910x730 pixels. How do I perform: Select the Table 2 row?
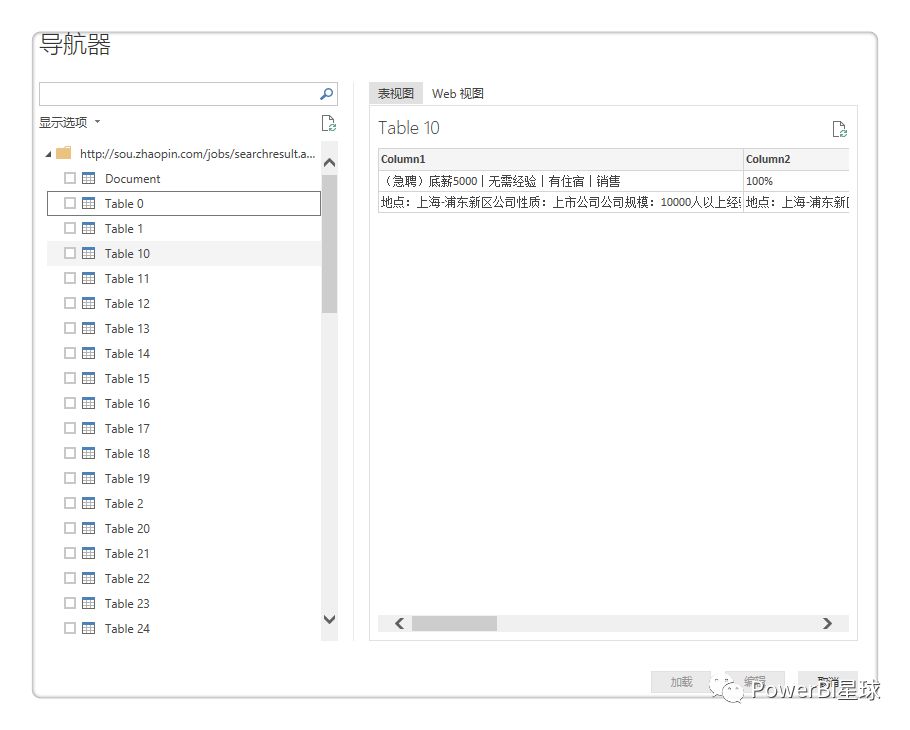[x=183, y=503]
